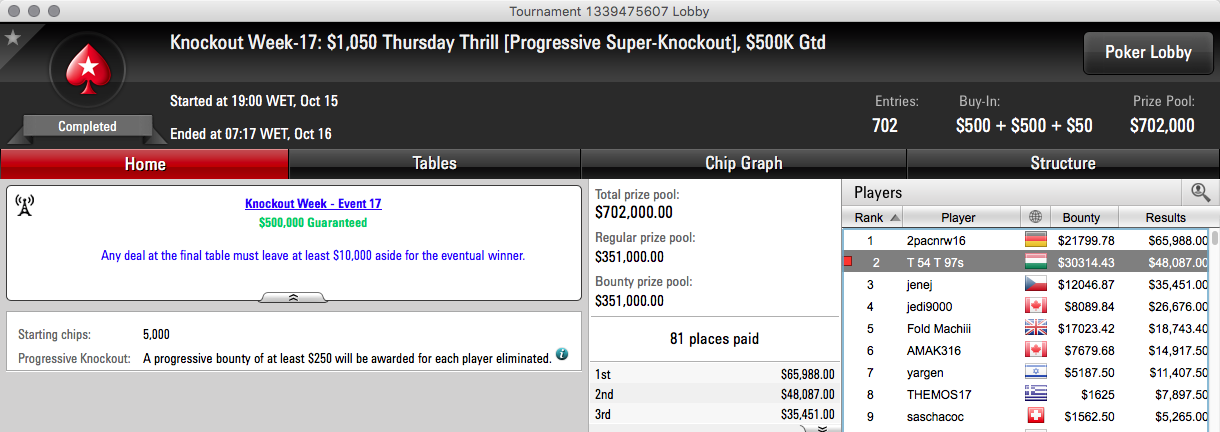Switch to the Tables tab
Screen dimensions: 1220x432
pos(434,163)
